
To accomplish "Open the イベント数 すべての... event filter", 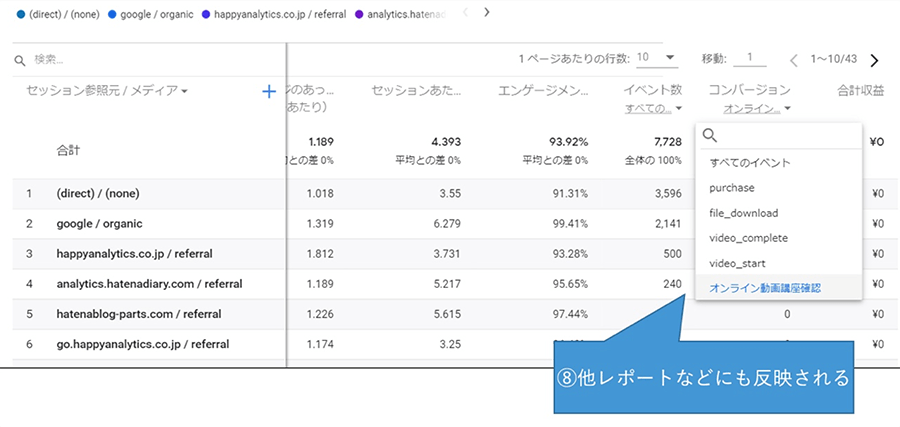I will pos(653,108).
